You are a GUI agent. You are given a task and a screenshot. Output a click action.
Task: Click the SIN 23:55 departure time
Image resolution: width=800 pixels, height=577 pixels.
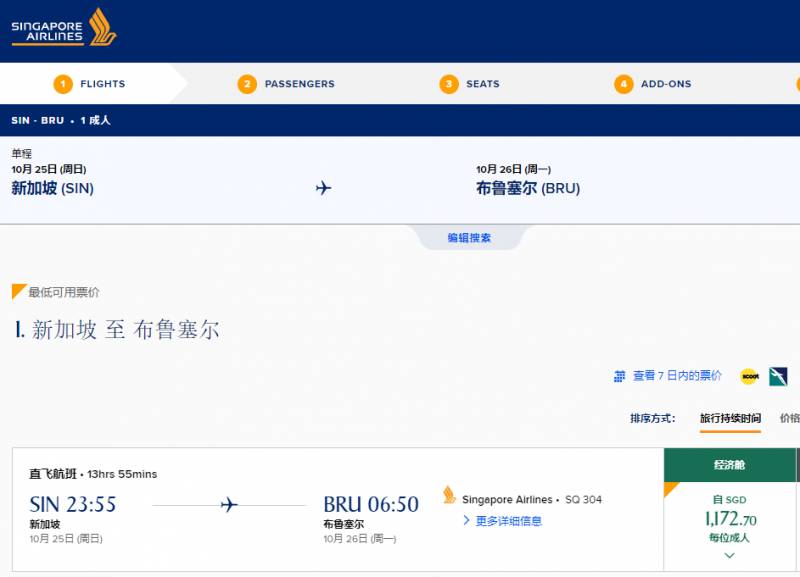pos(73,505)
